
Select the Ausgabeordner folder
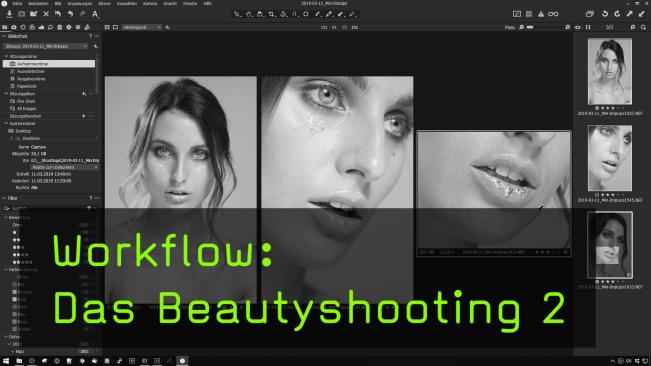tap(31, 79)
